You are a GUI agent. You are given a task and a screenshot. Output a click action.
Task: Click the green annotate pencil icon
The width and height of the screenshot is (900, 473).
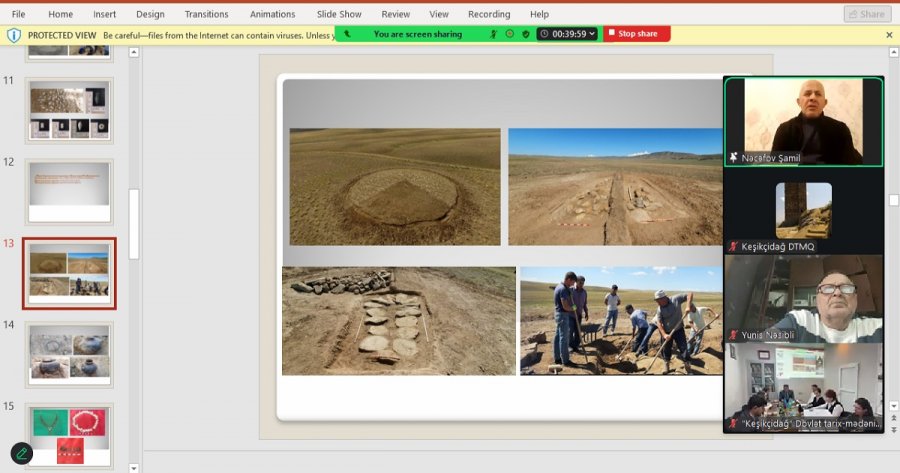tap(21, 453)
